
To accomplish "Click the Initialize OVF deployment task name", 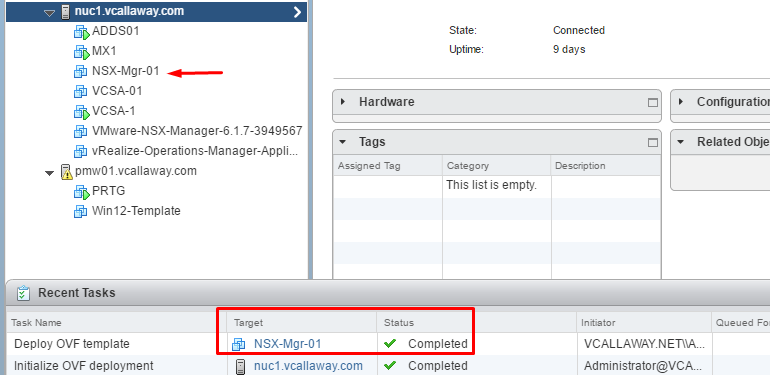I will coord(83,366).
